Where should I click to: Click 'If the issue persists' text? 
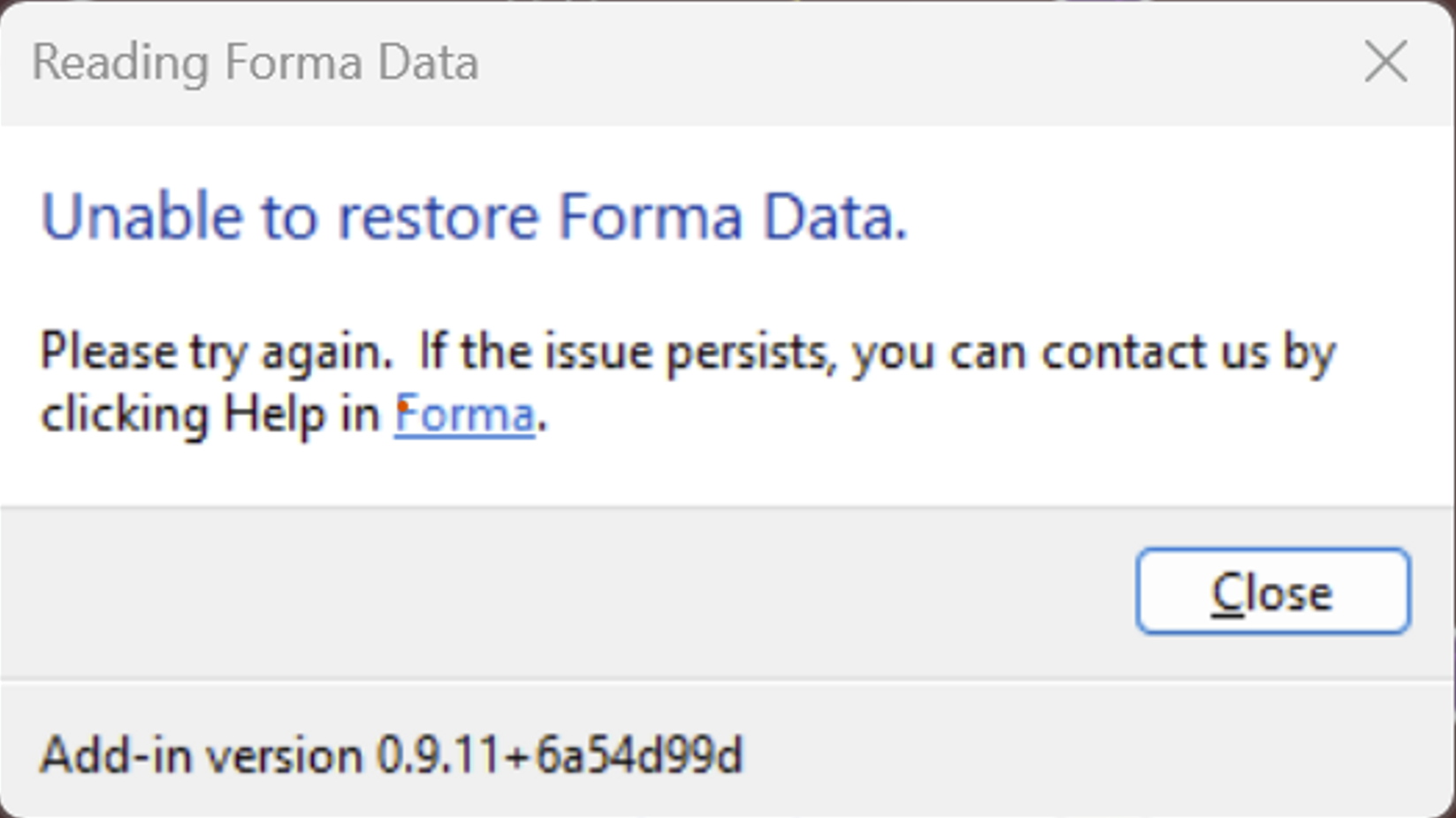coord(626,352)
